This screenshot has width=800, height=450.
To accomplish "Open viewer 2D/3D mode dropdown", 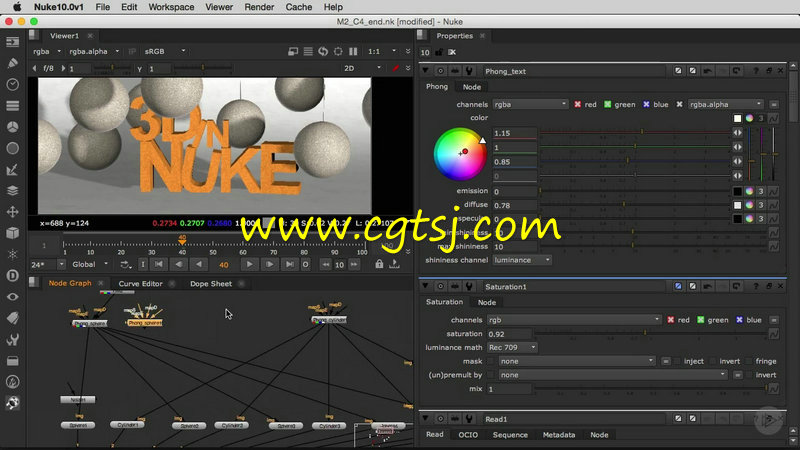I will [362, 68].
